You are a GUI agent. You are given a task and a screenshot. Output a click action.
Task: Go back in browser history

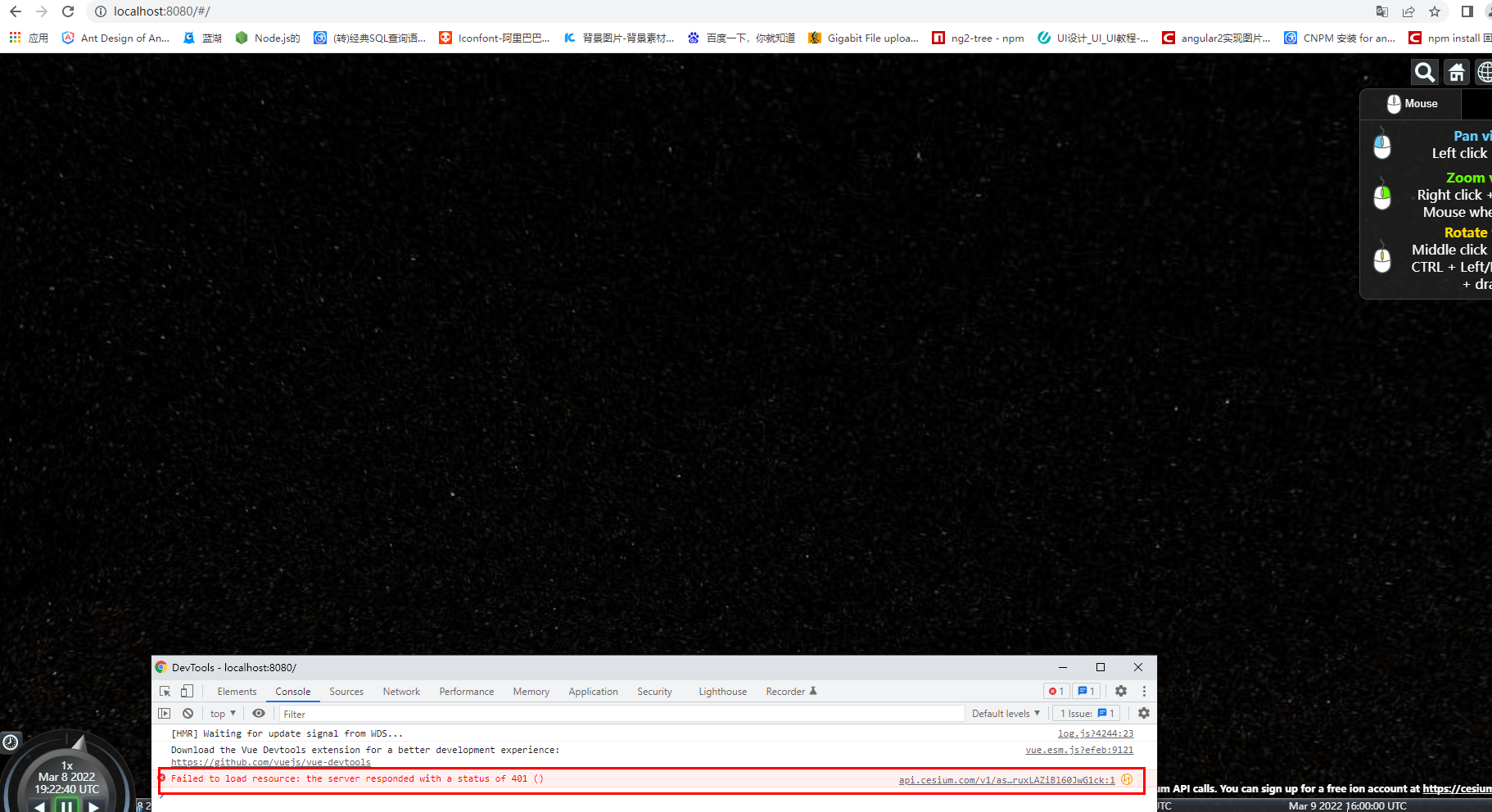[16, 11]
